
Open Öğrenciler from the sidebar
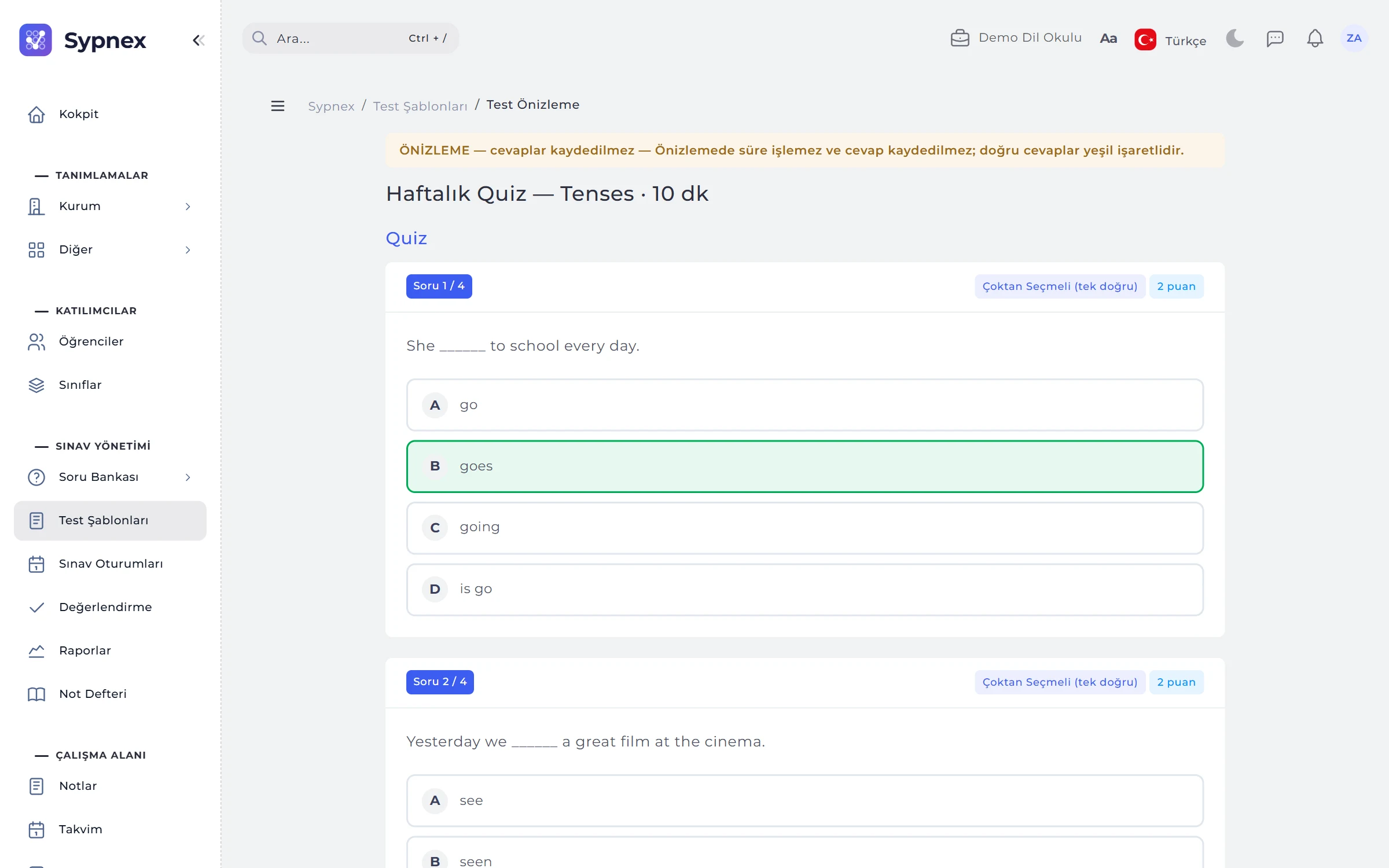110,341
